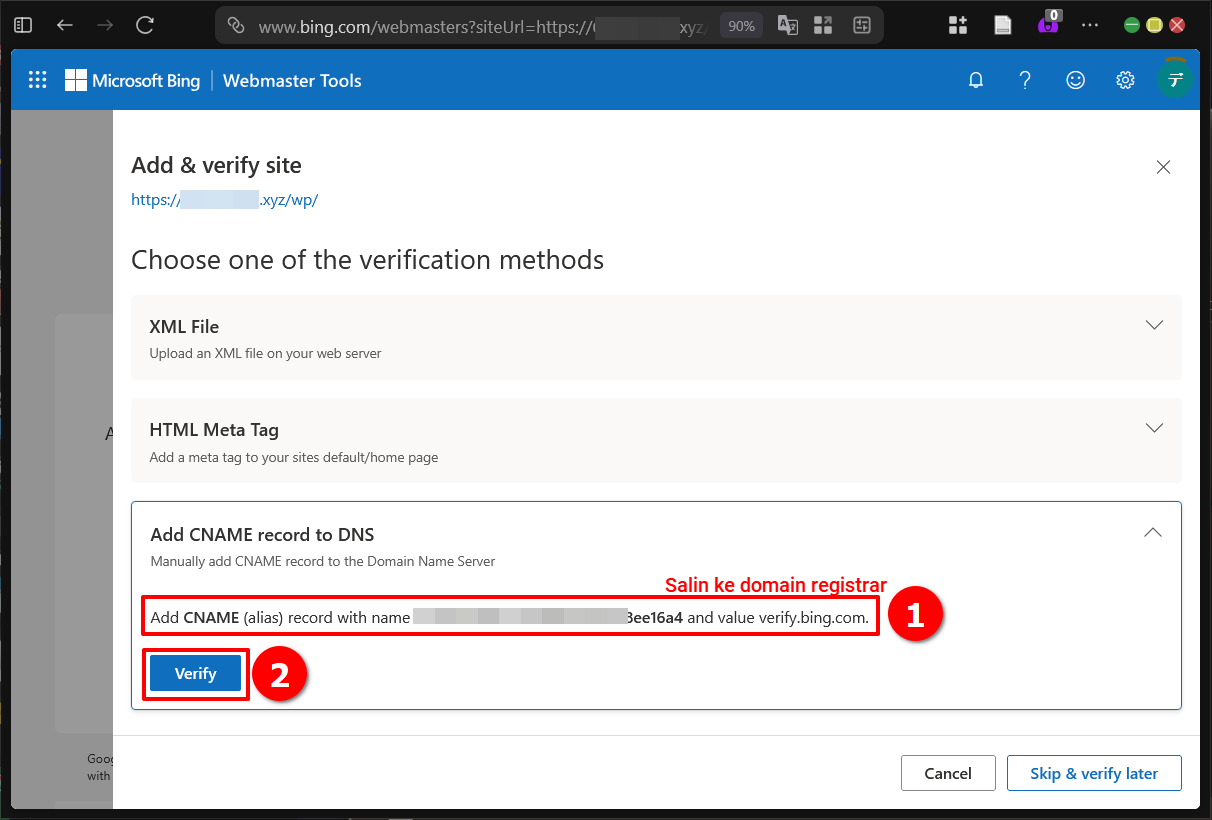Click the user profile avatar icon
Viewport: 1212px width, 820px height.
point(1174,79)
